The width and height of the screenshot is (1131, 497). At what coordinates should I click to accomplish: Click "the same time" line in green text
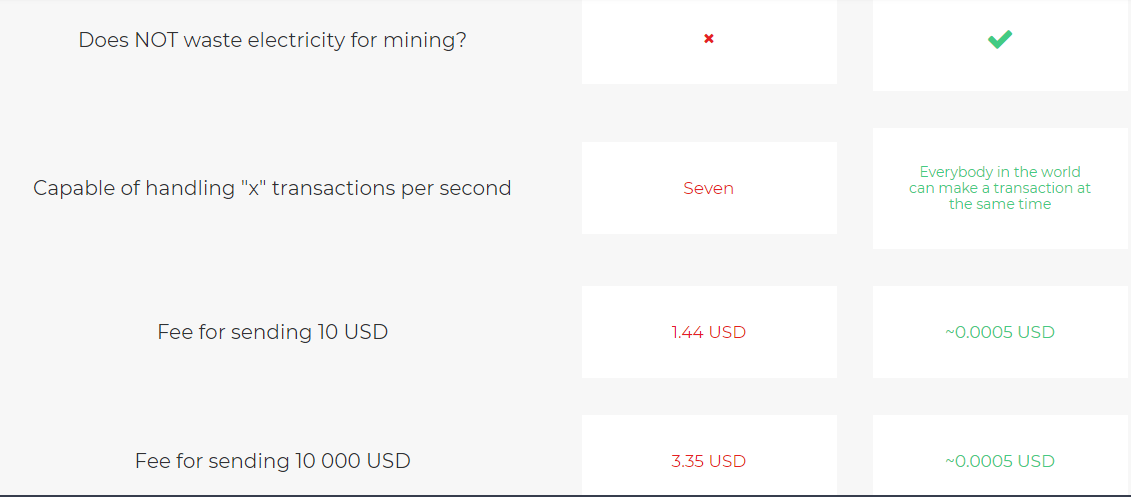tap(1000, 204)
